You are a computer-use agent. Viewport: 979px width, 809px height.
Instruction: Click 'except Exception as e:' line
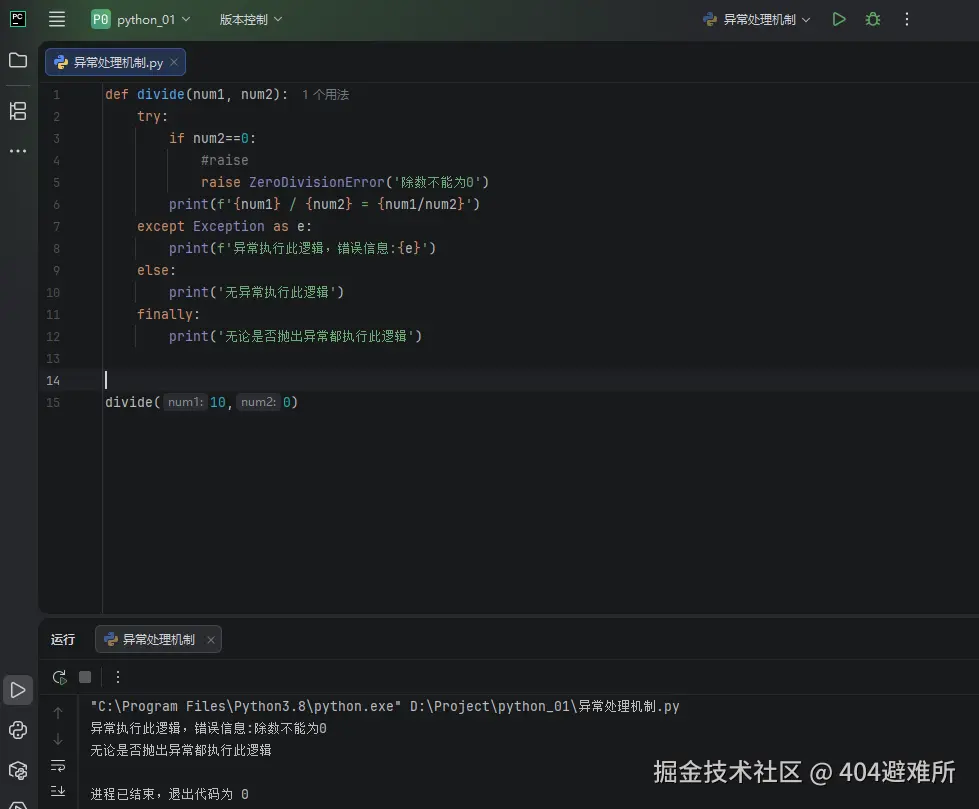point(224,227)
